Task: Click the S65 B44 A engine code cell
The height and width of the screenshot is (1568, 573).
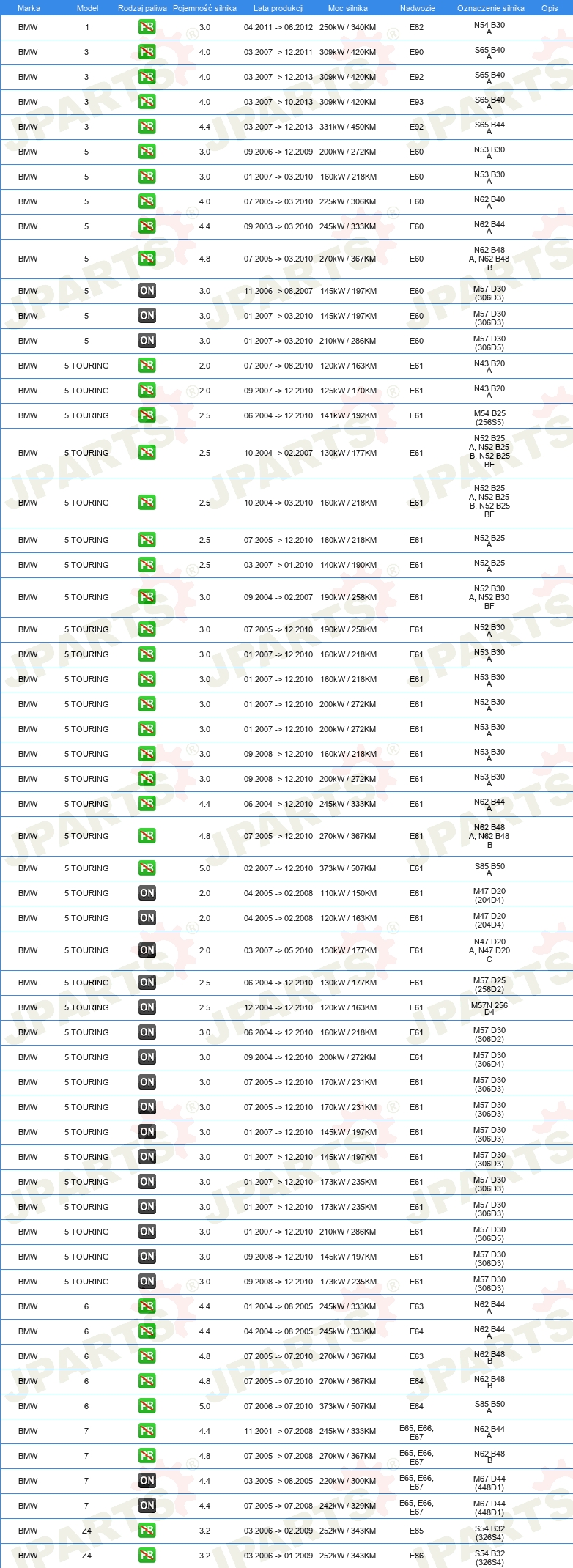Action: tap(489, 127)
